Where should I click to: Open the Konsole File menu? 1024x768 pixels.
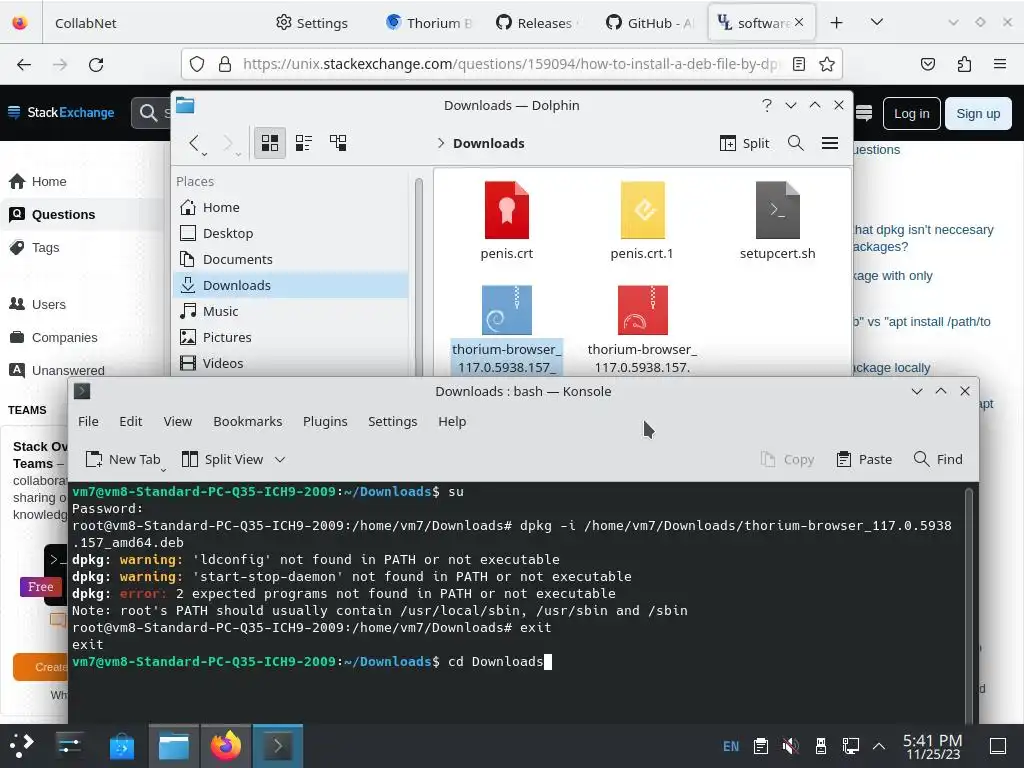pyautogui.click(x=88, y=421)
